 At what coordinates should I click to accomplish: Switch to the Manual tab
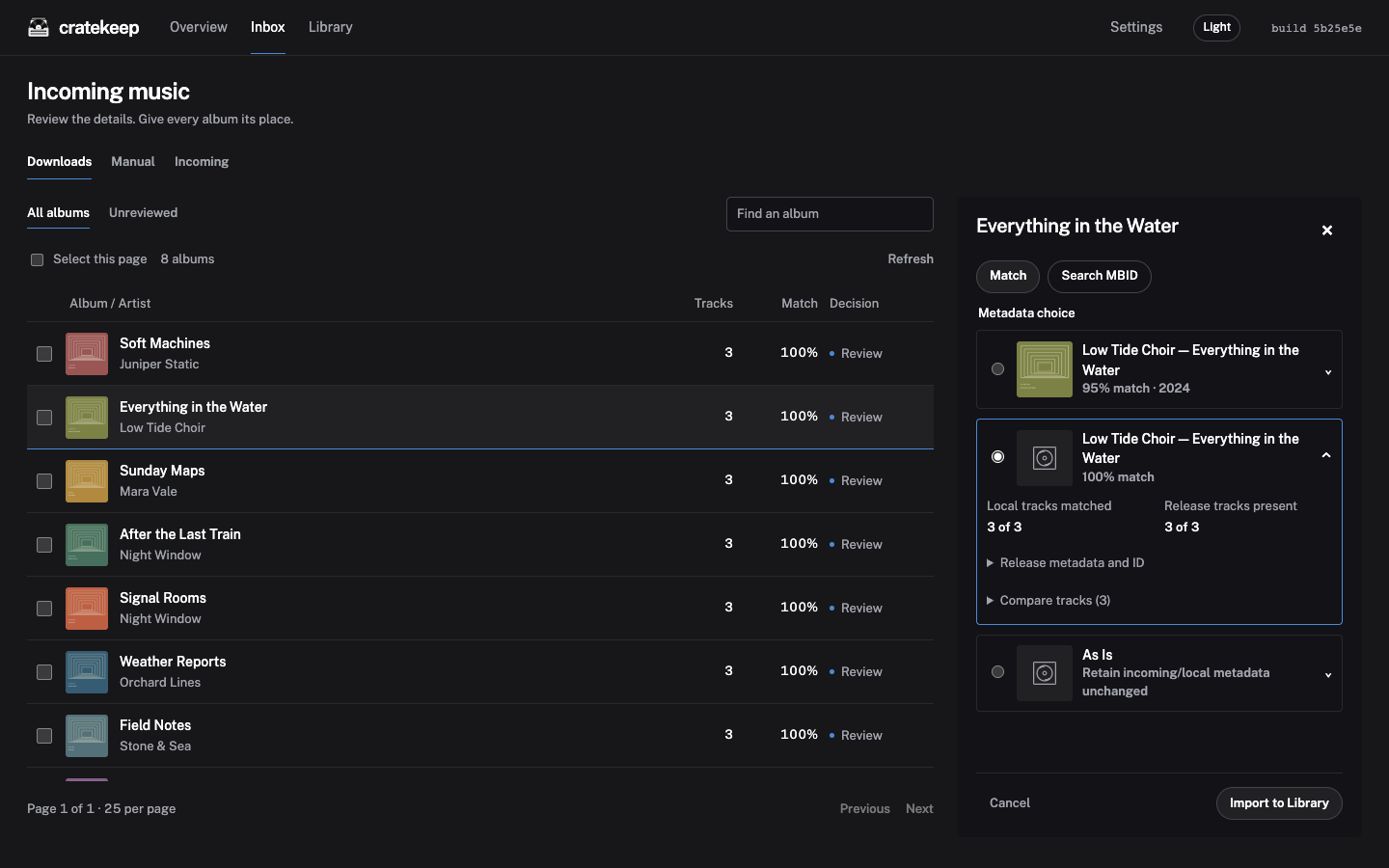(133, 162)
